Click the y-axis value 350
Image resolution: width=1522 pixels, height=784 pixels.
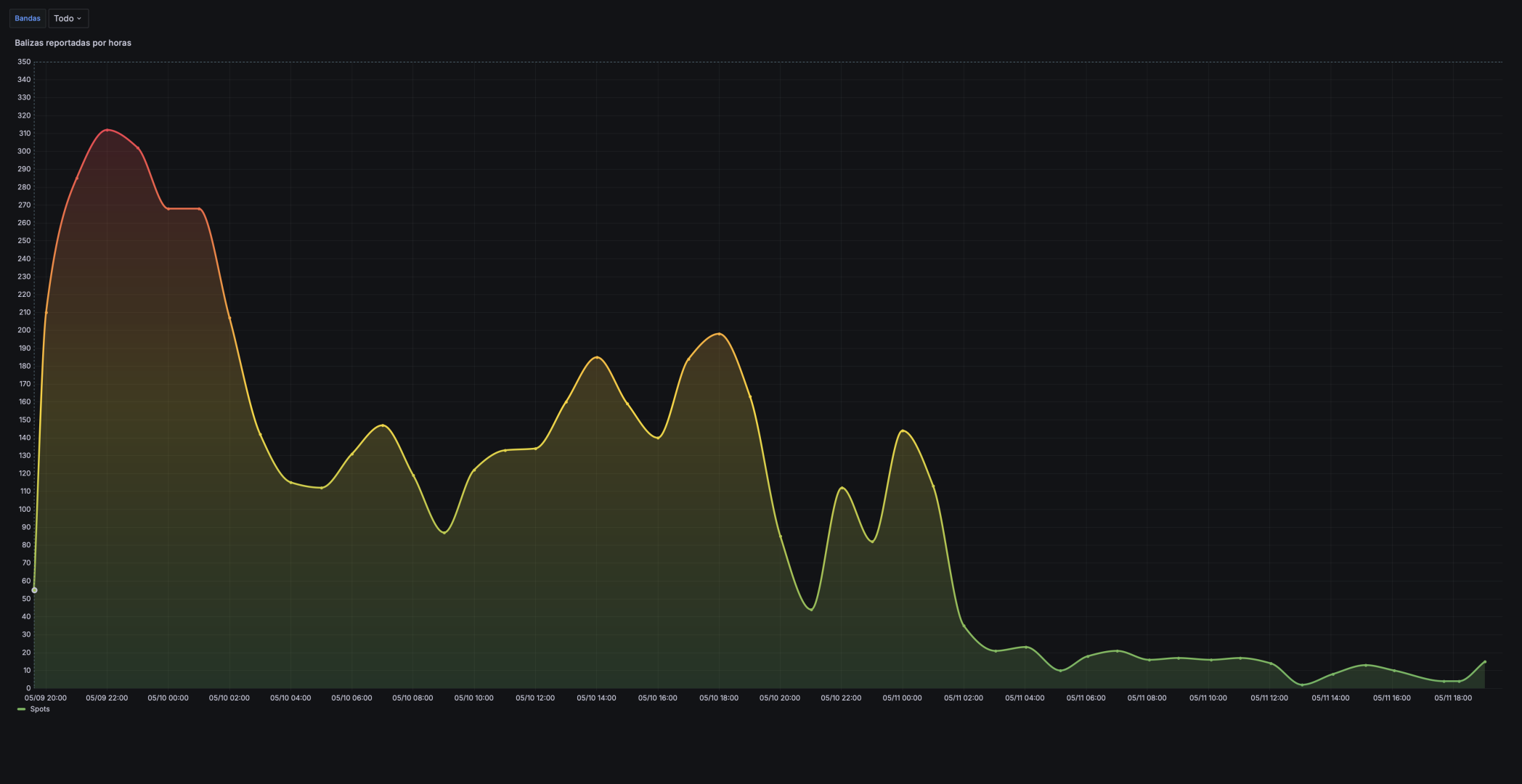coord(25,62)
